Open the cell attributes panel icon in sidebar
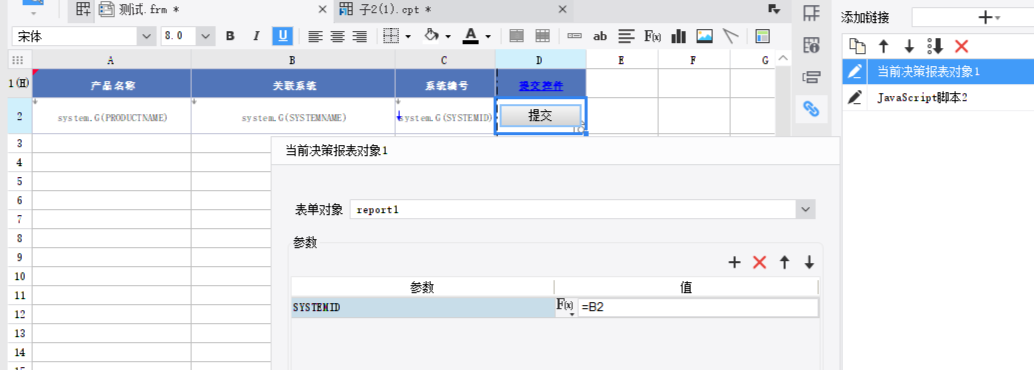This screenshot has height=370, width=1034. 810,46
